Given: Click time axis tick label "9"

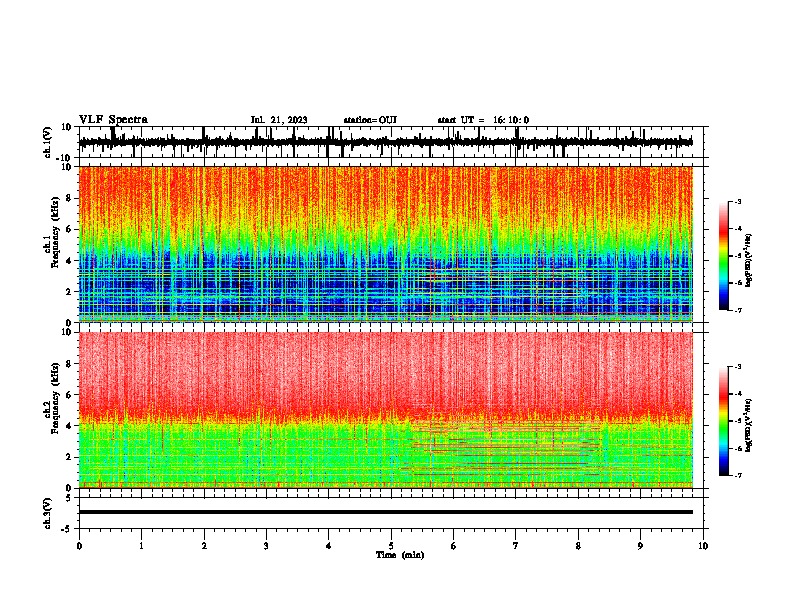Looking at the screenshot, I should (640, 546).
